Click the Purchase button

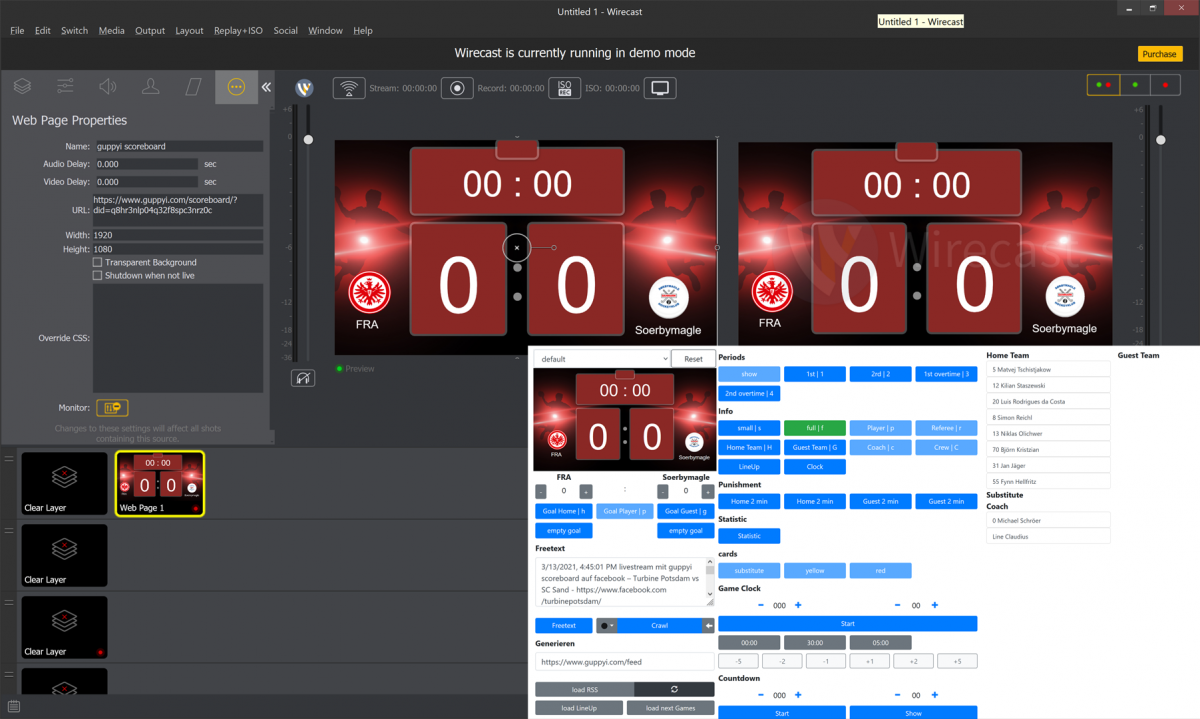pos(1159,54)
